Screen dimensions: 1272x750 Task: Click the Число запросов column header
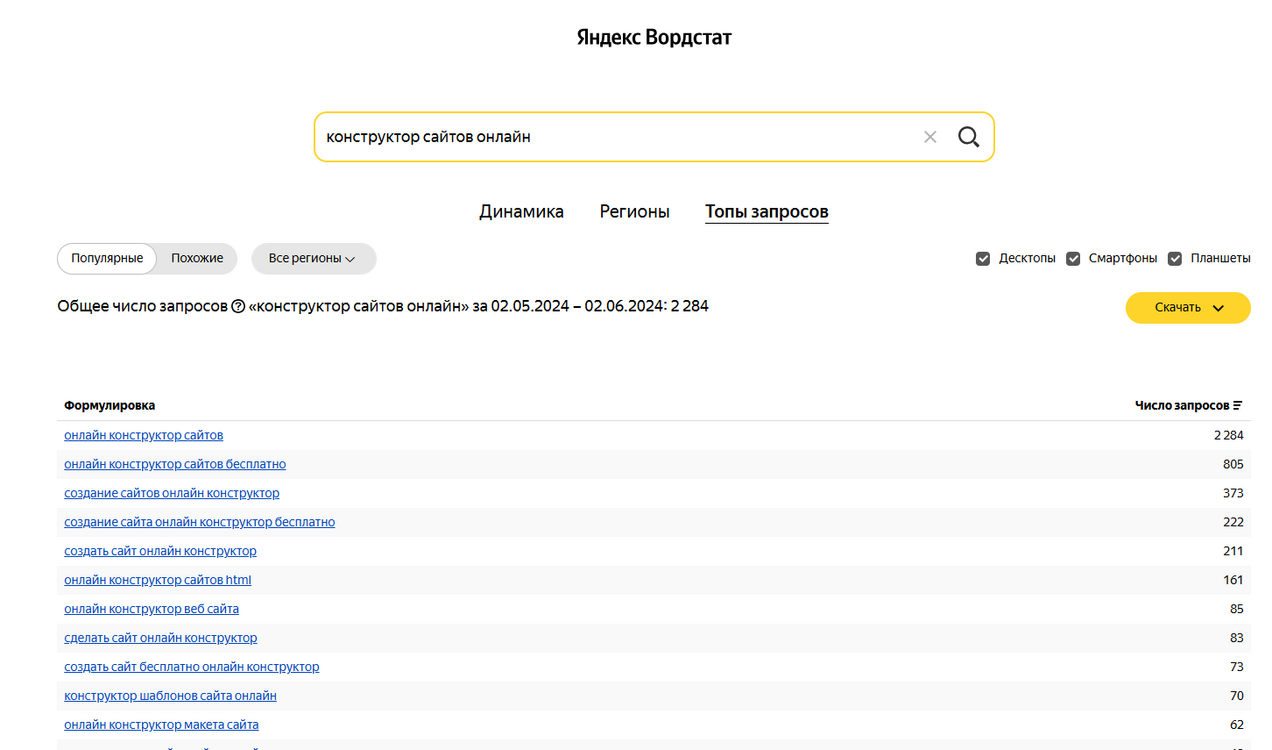(x=1182, y=406)
